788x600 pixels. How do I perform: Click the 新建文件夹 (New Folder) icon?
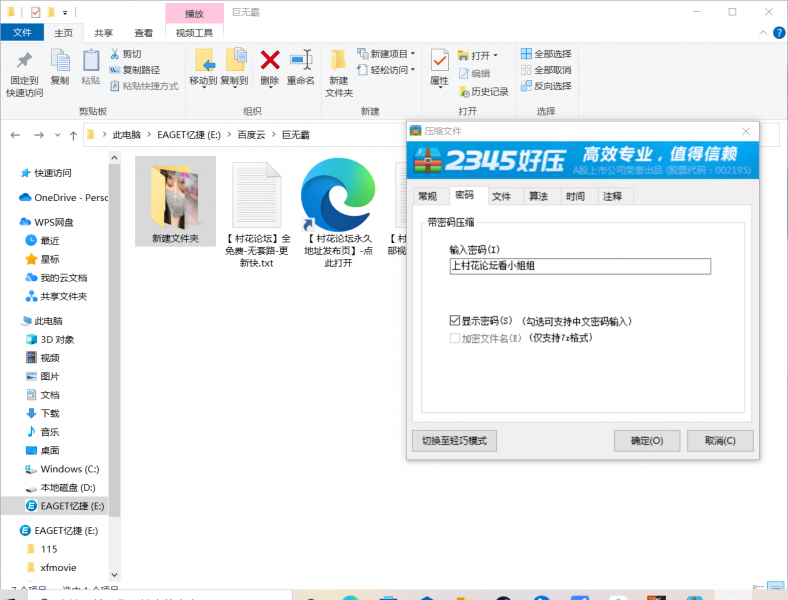[x=339, y=60]
